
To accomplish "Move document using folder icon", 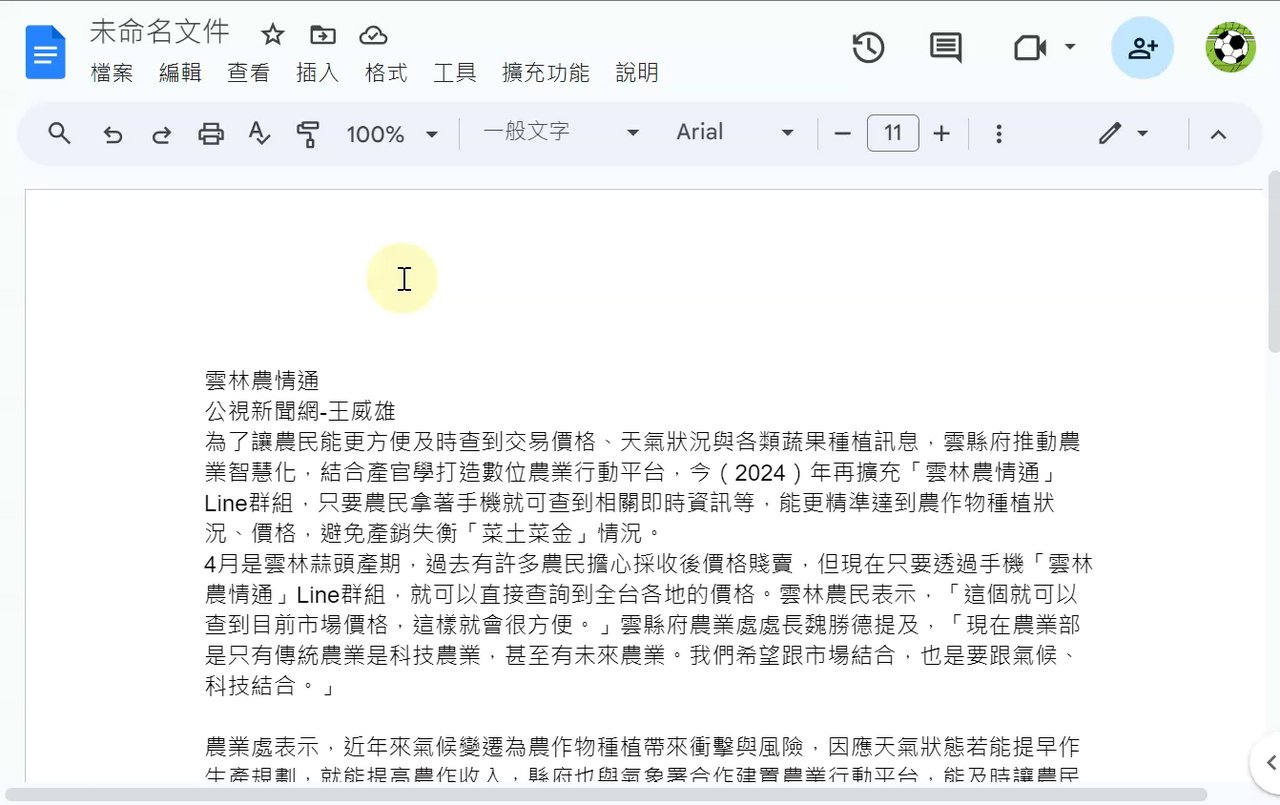I will (x=323, y=36).
